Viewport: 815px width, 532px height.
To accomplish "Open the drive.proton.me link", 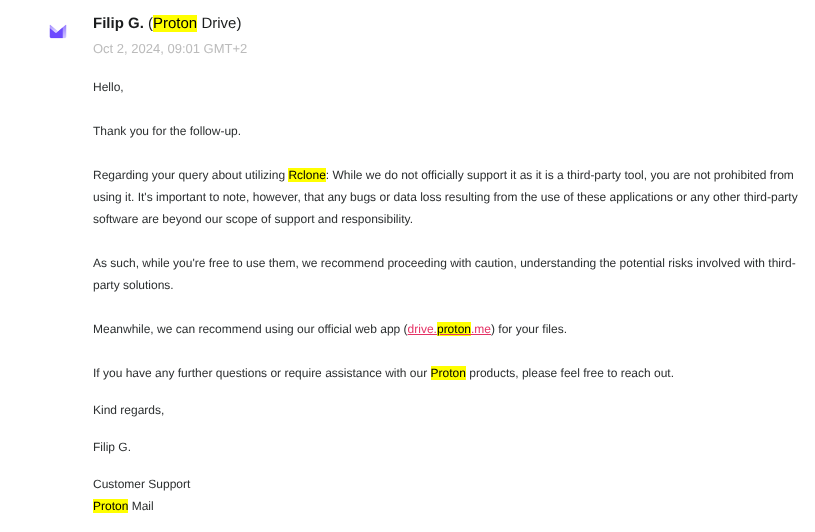I will click(x=449, y=329).
